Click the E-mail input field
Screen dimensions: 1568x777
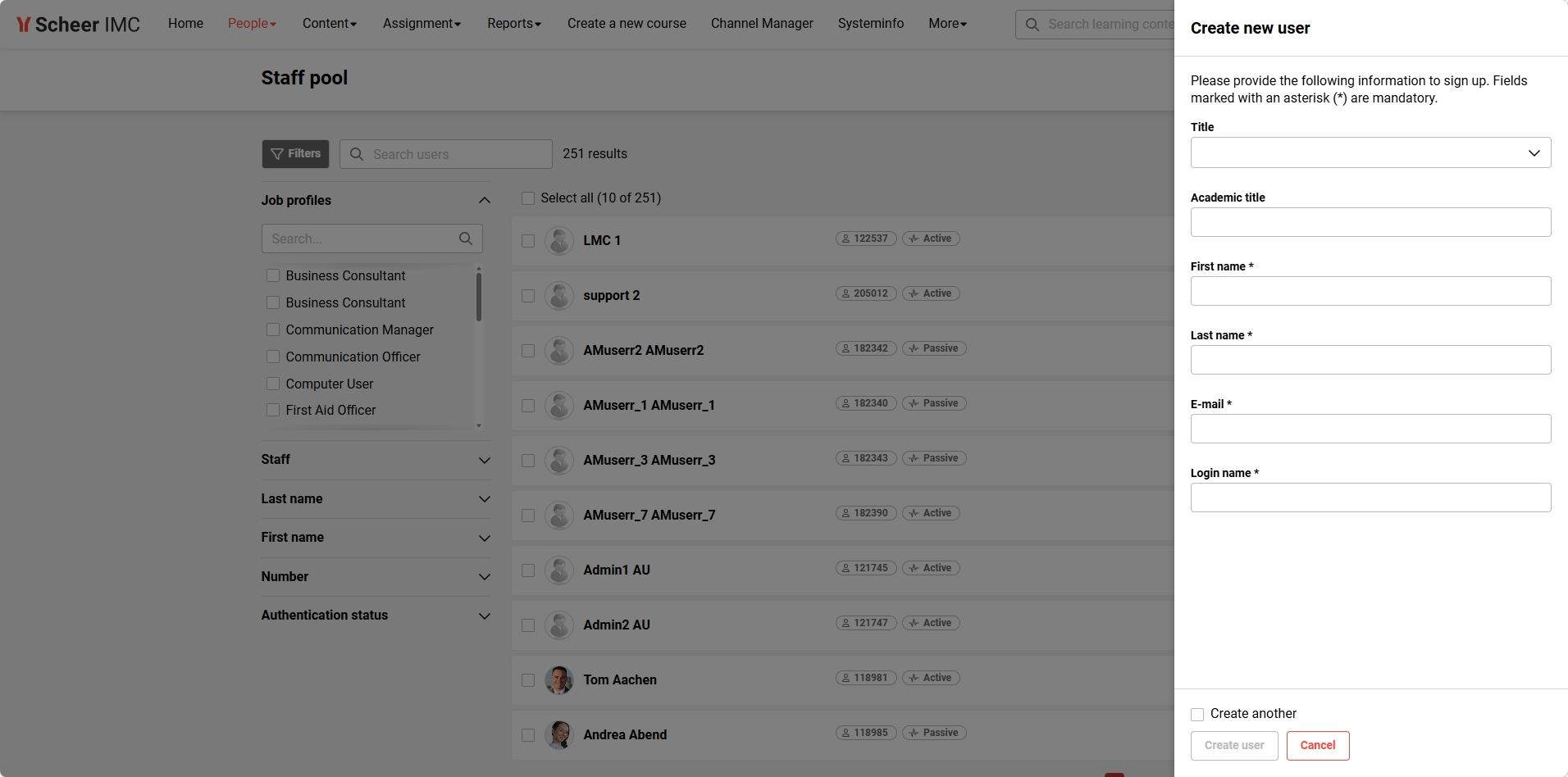coord(1370,429)
